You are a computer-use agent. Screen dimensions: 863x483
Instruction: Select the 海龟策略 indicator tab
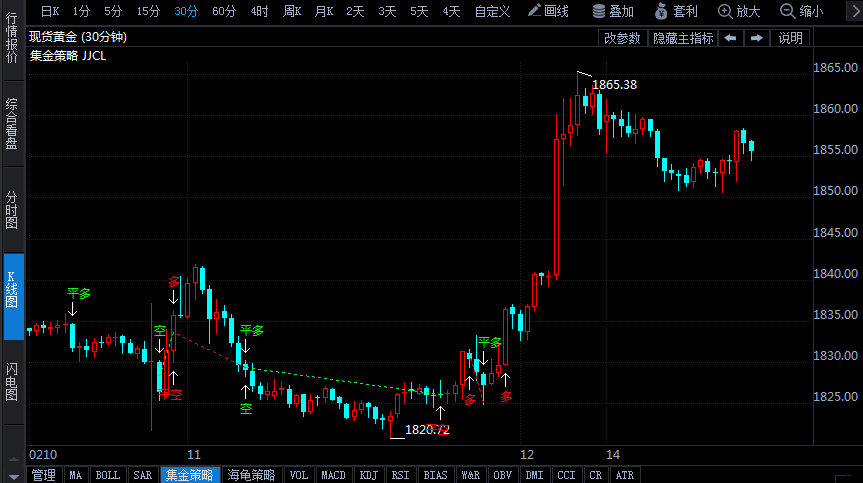pyautogui.click(x=252, y=475)
